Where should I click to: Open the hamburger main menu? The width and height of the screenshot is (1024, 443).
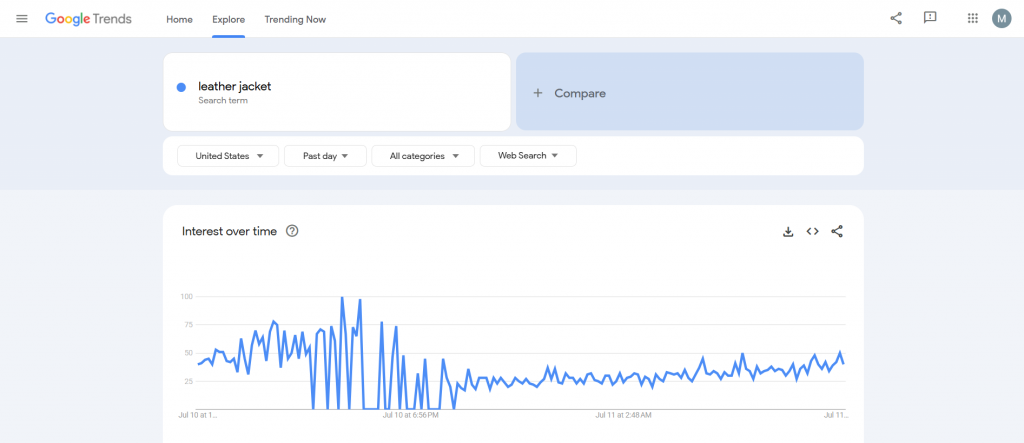coord(22,19)
